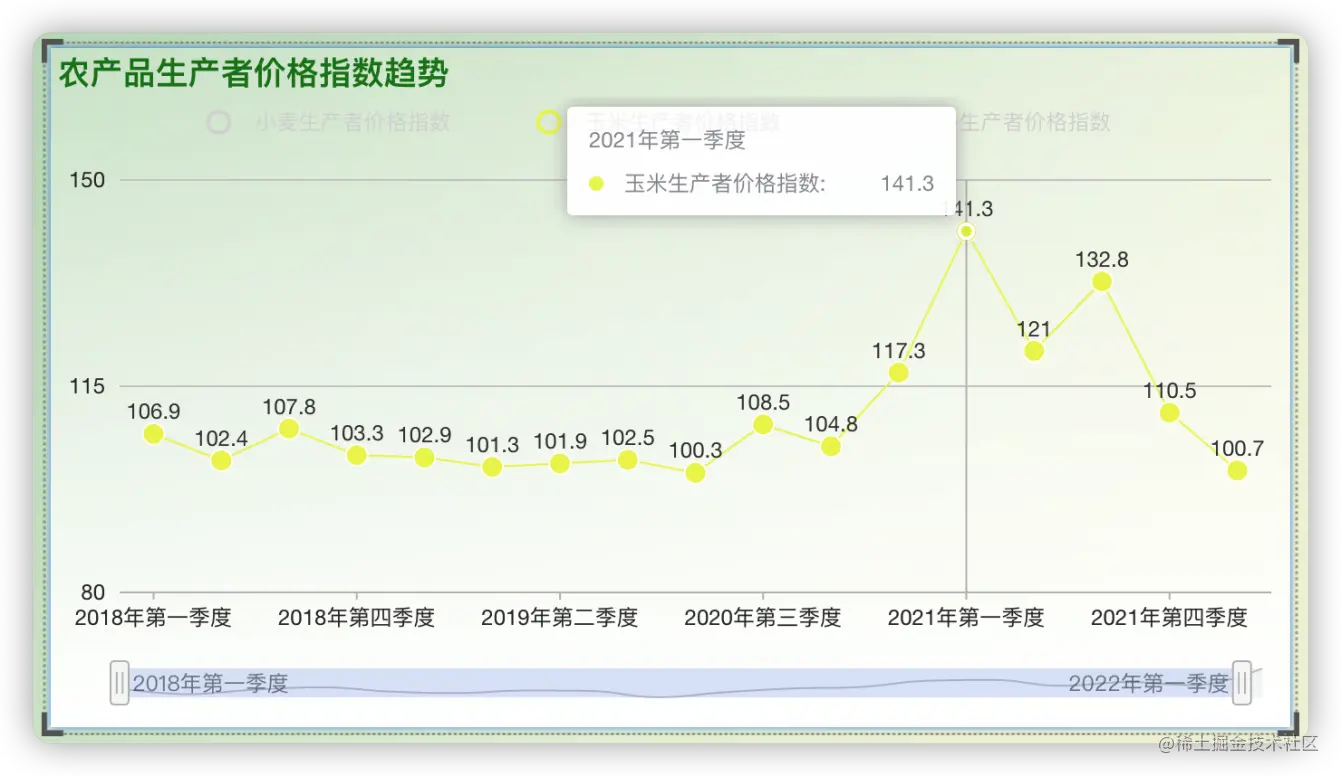
Task: Toggle the 玉米生产者价格指数 yellow legend circle
Action: [549, 123]
